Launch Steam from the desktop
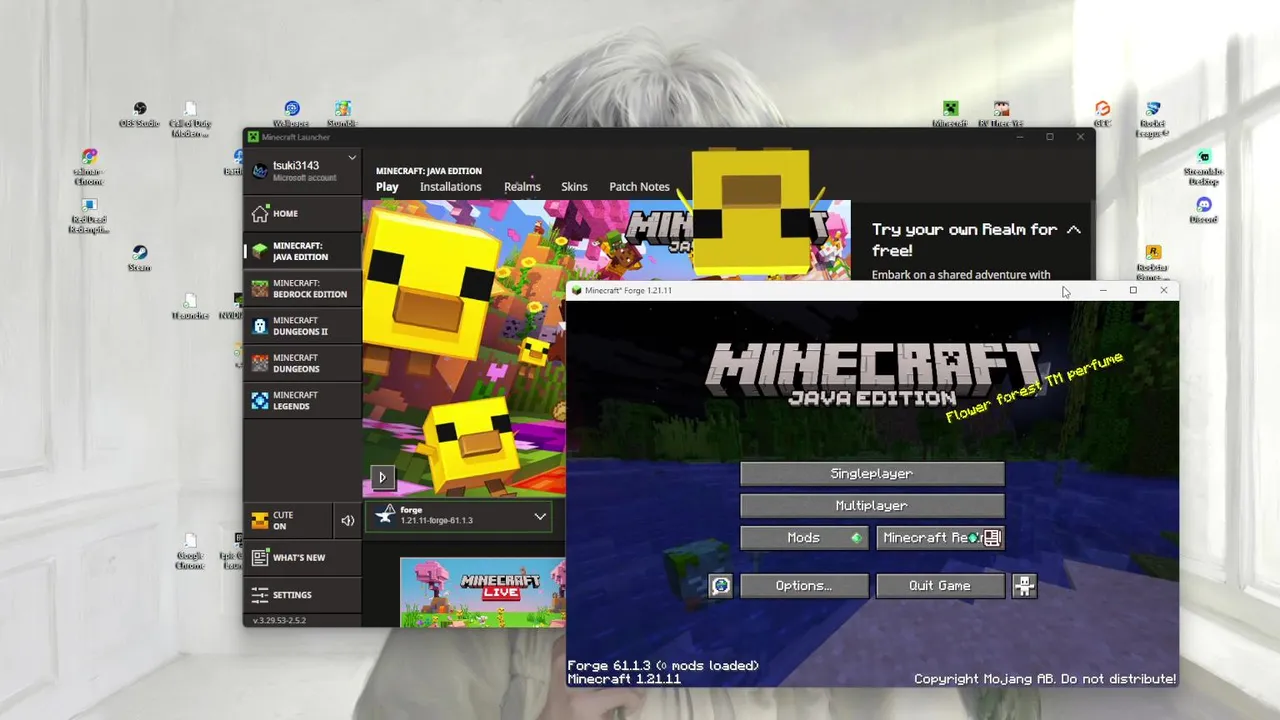This screenshot has height=720, width=1280. click(139, 258)
